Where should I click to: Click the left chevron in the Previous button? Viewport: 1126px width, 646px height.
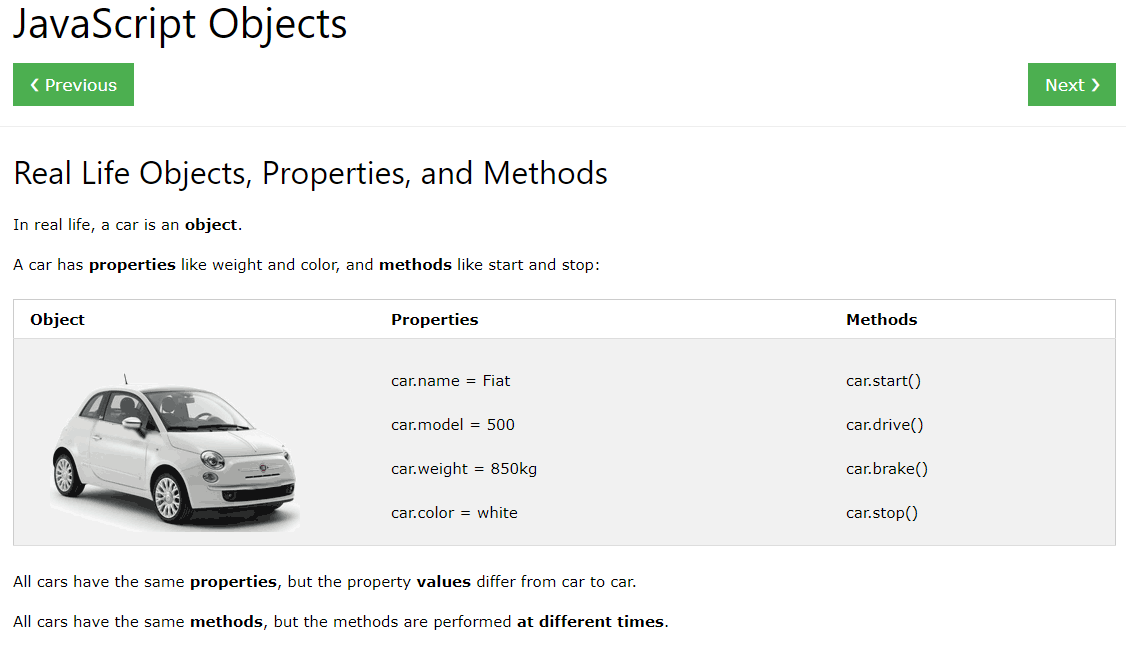34,85
